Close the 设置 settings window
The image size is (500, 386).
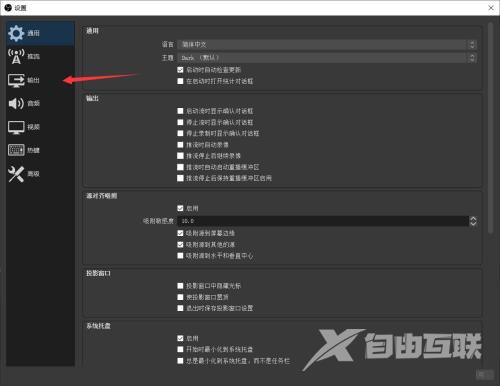(491, 8)
